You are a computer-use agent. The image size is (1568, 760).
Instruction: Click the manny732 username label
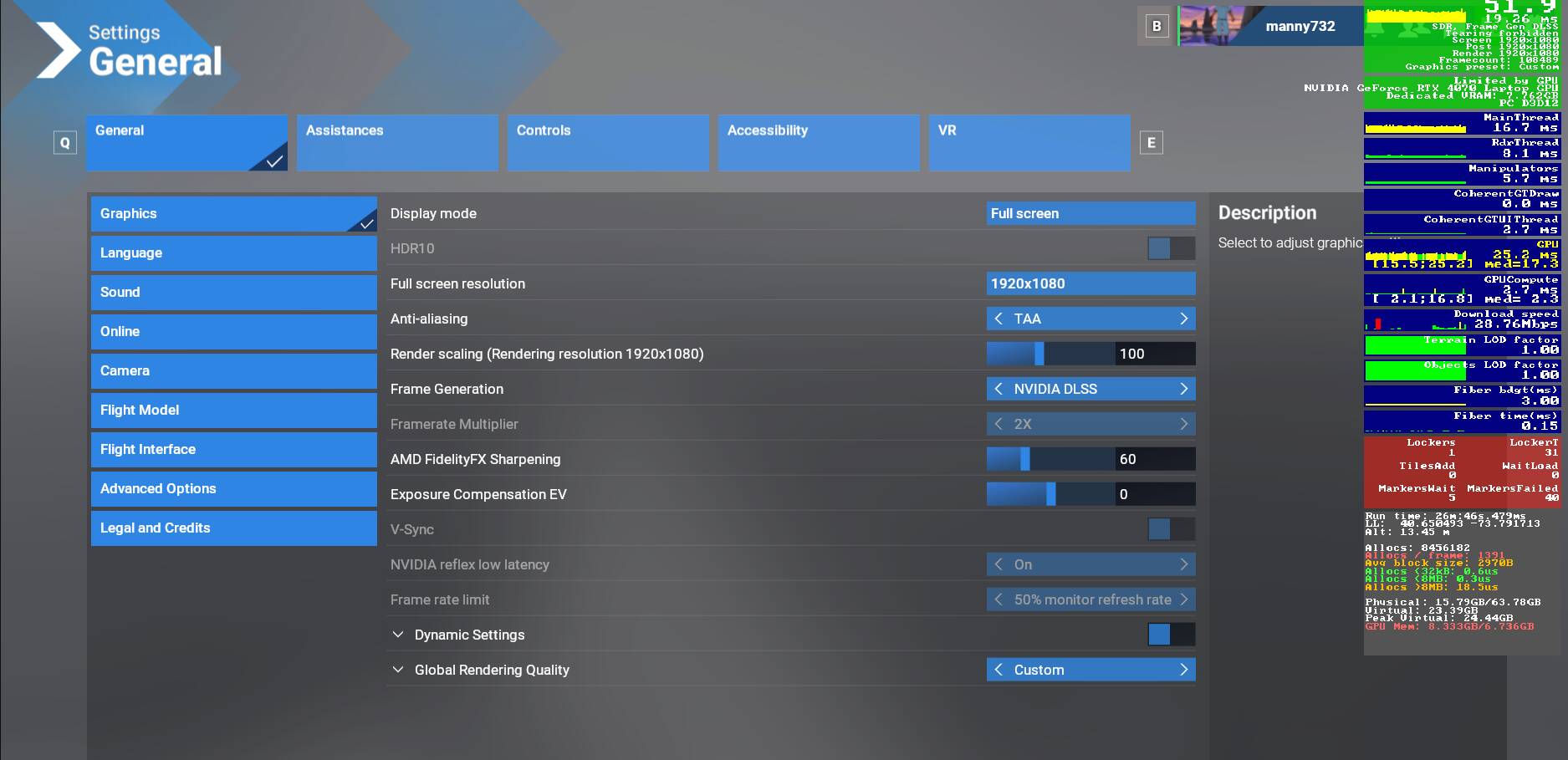tap(1300, 26)
